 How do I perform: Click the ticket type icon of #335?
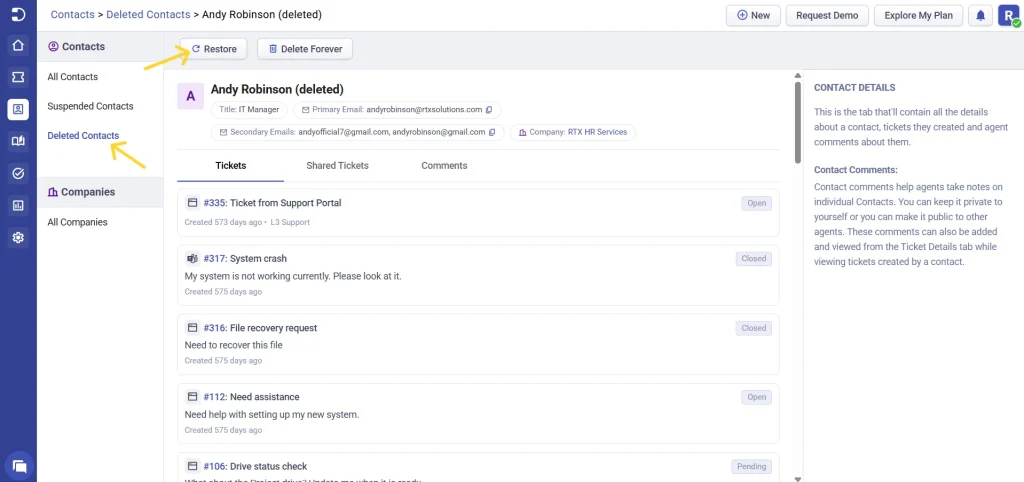pyautogui.click(x=193, y=203)
